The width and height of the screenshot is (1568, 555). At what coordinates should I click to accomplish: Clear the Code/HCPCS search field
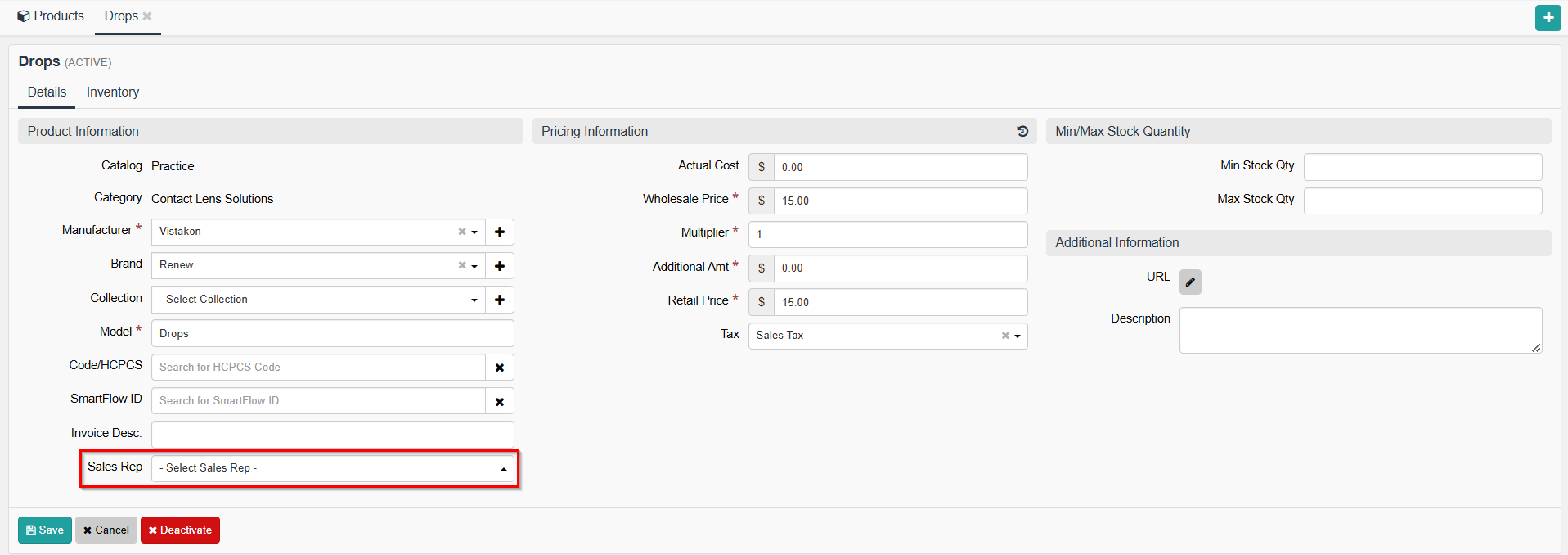pyautogui.click(x=499, y=368)
